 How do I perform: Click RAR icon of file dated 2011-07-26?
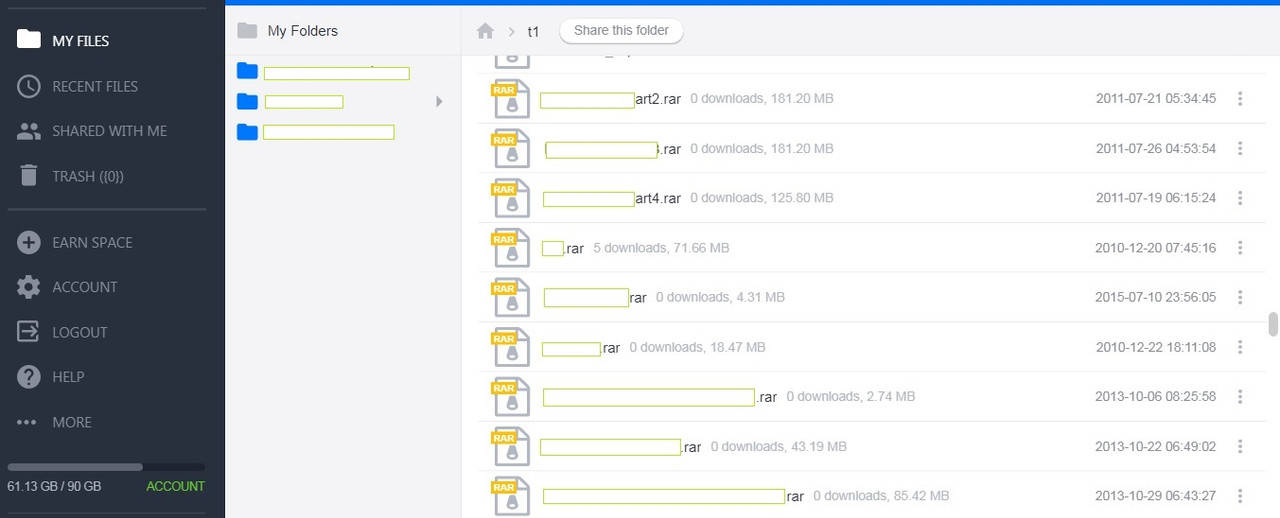coord(510,148)
